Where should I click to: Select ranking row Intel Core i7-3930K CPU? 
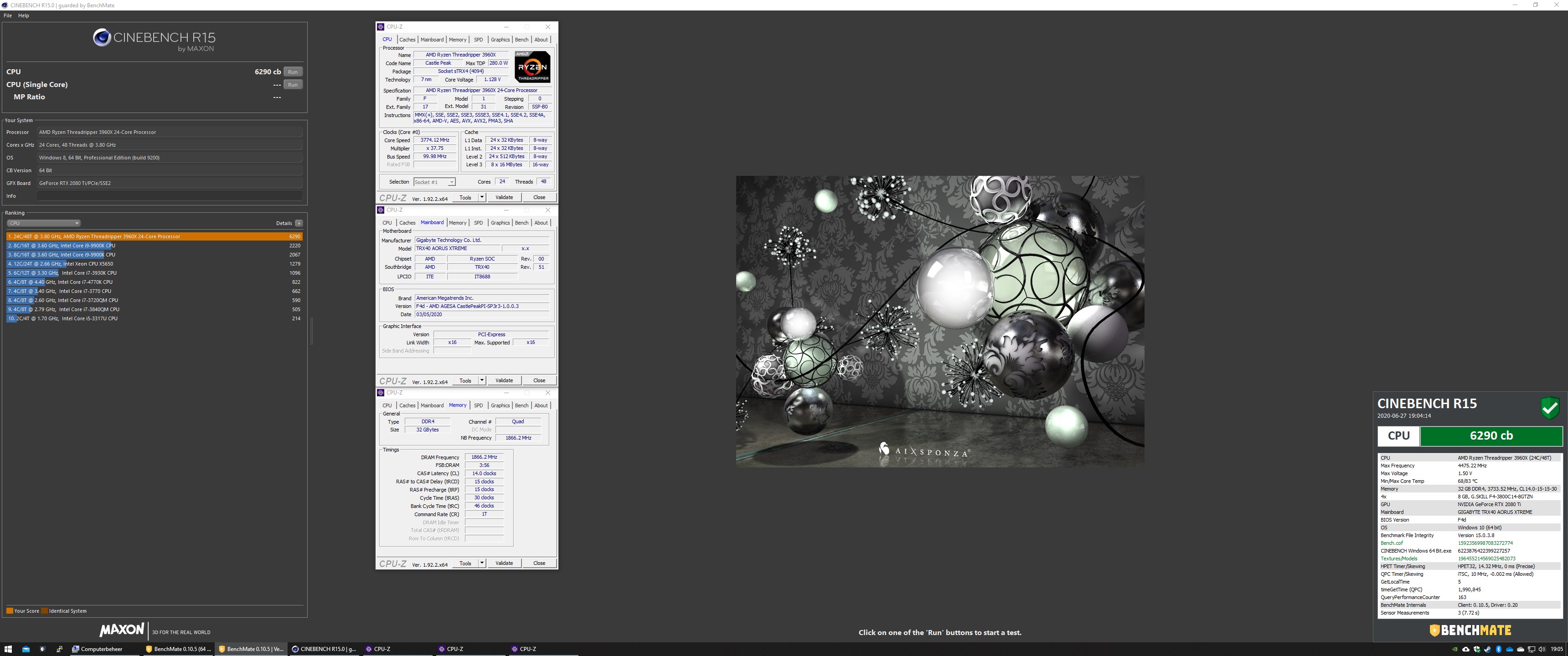click(x=154, y=272)
